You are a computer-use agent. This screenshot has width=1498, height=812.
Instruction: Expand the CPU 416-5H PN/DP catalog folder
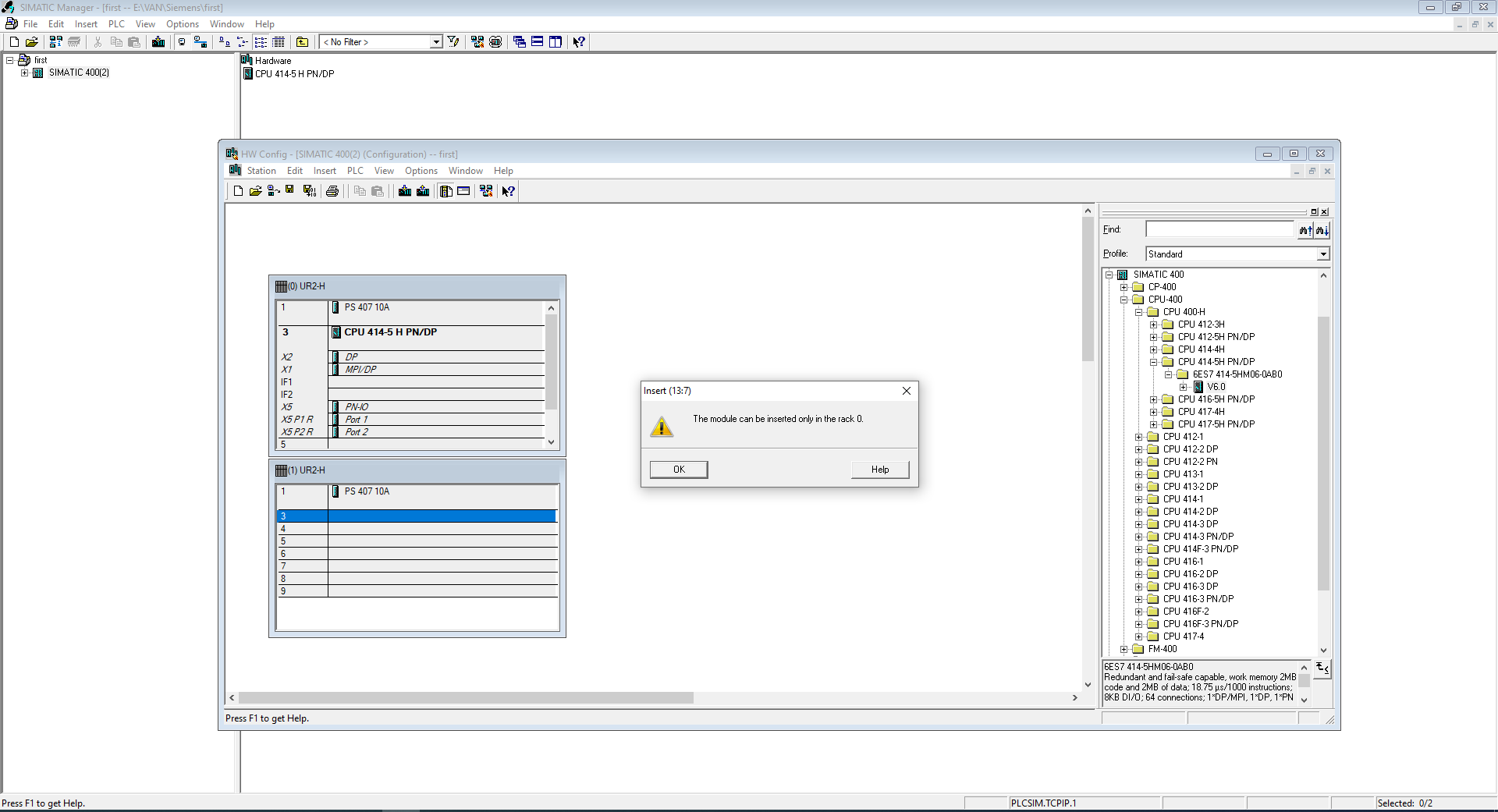[1153, 399]
